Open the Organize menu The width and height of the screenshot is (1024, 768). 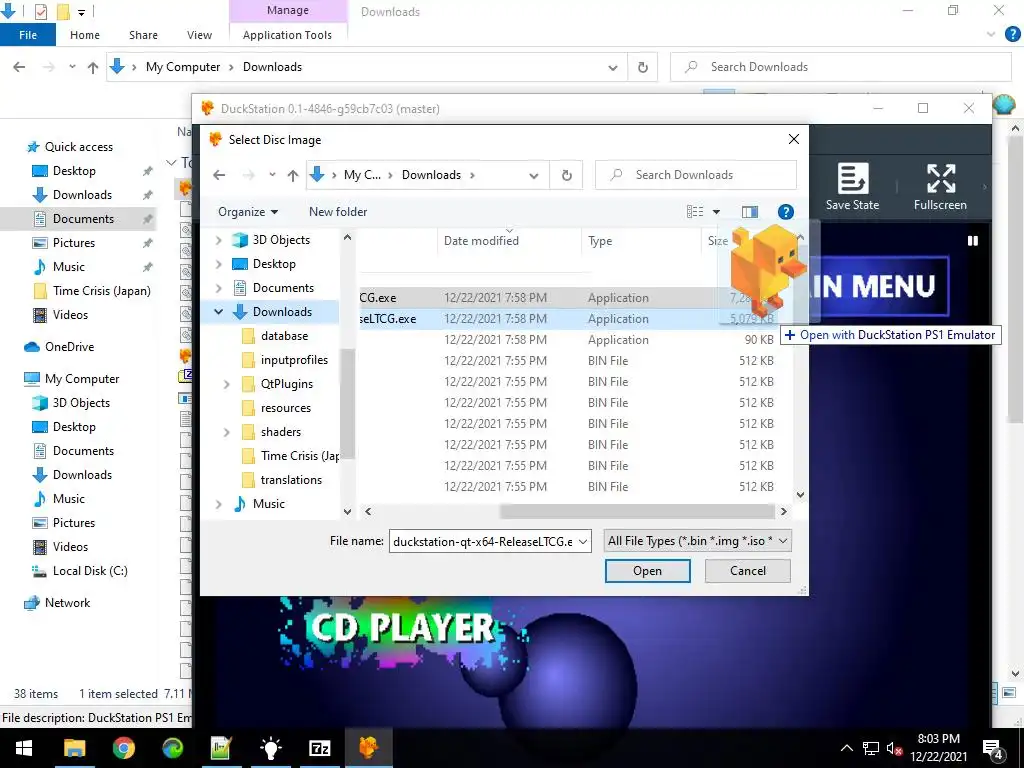[x=248, y=212]
